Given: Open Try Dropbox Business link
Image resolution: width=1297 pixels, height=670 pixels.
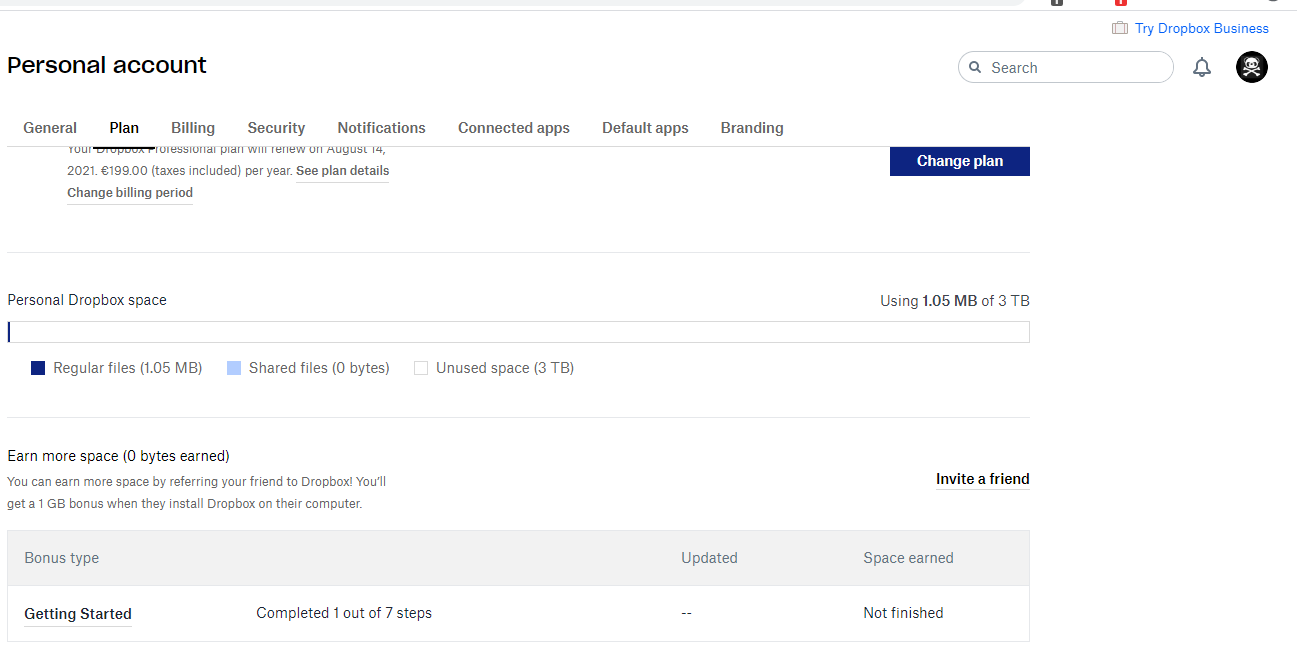Looking at the screenshot, I should pyautogui.click(x=1201, y=28).
